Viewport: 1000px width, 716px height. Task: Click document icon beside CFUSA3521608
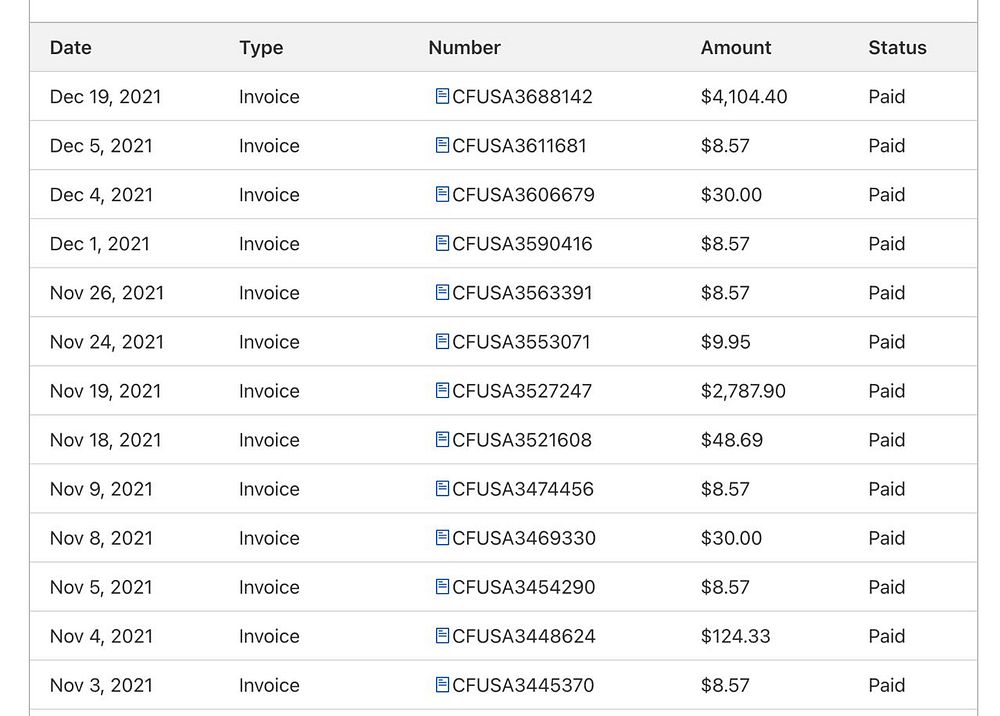[442, 439]
